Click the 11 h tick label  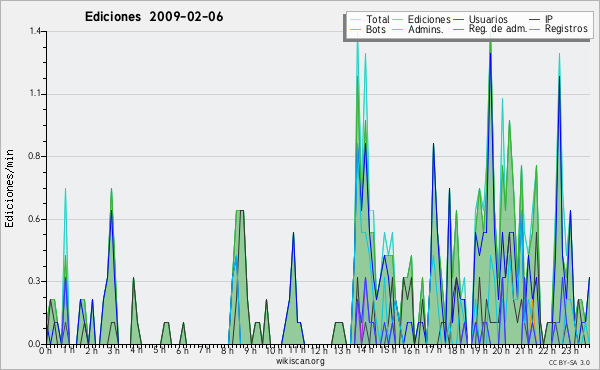297,350
